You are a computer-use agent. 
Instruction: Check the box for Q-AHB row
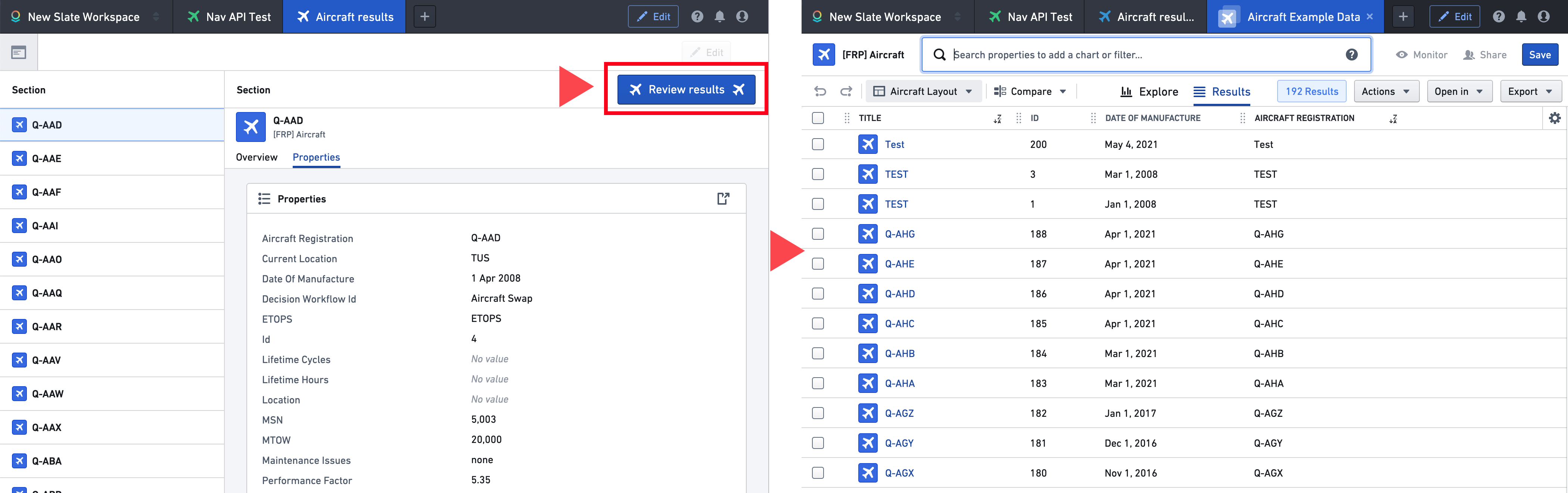pyautogui.click(x=818, y=353)
